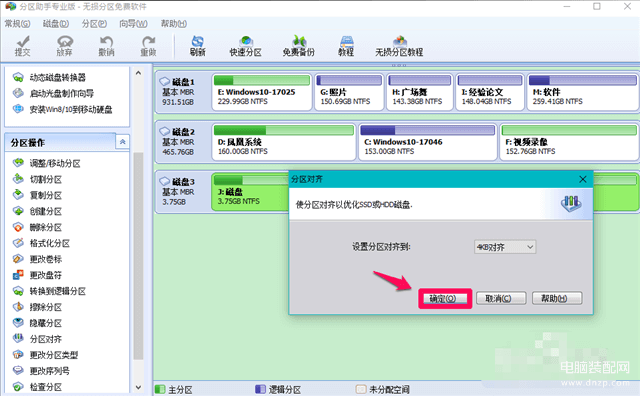Screen dimensions: 640x396
Task: Confirm with the 确定(O) button
Action: [x=444, y=298]
